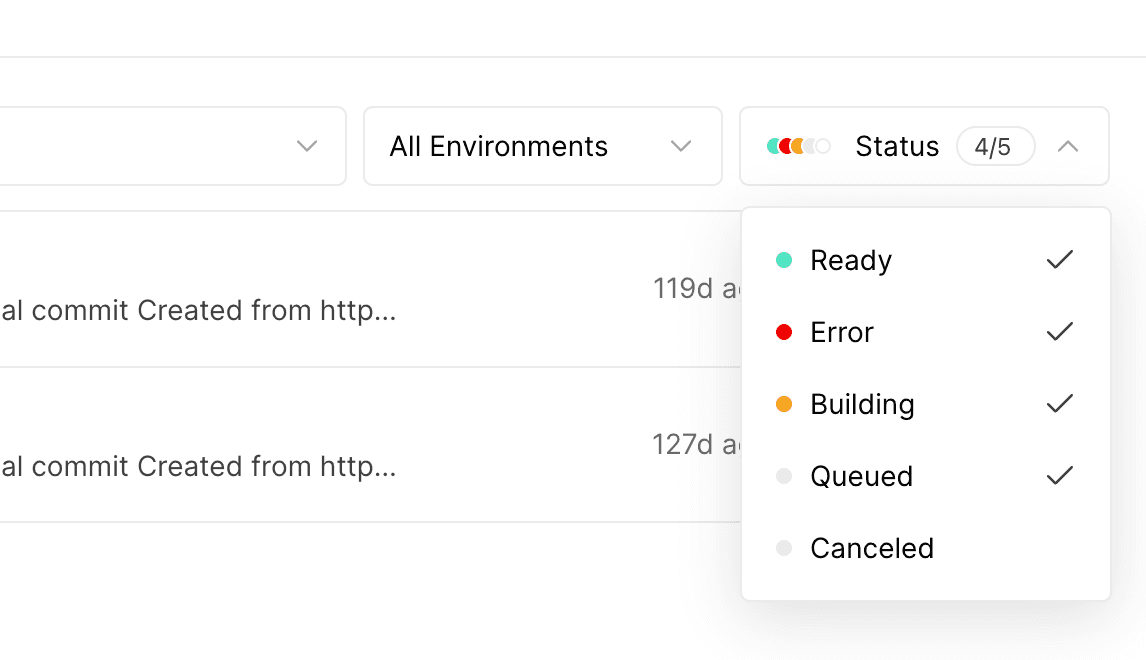Disable the Error status filter

(x=840, y=332)
